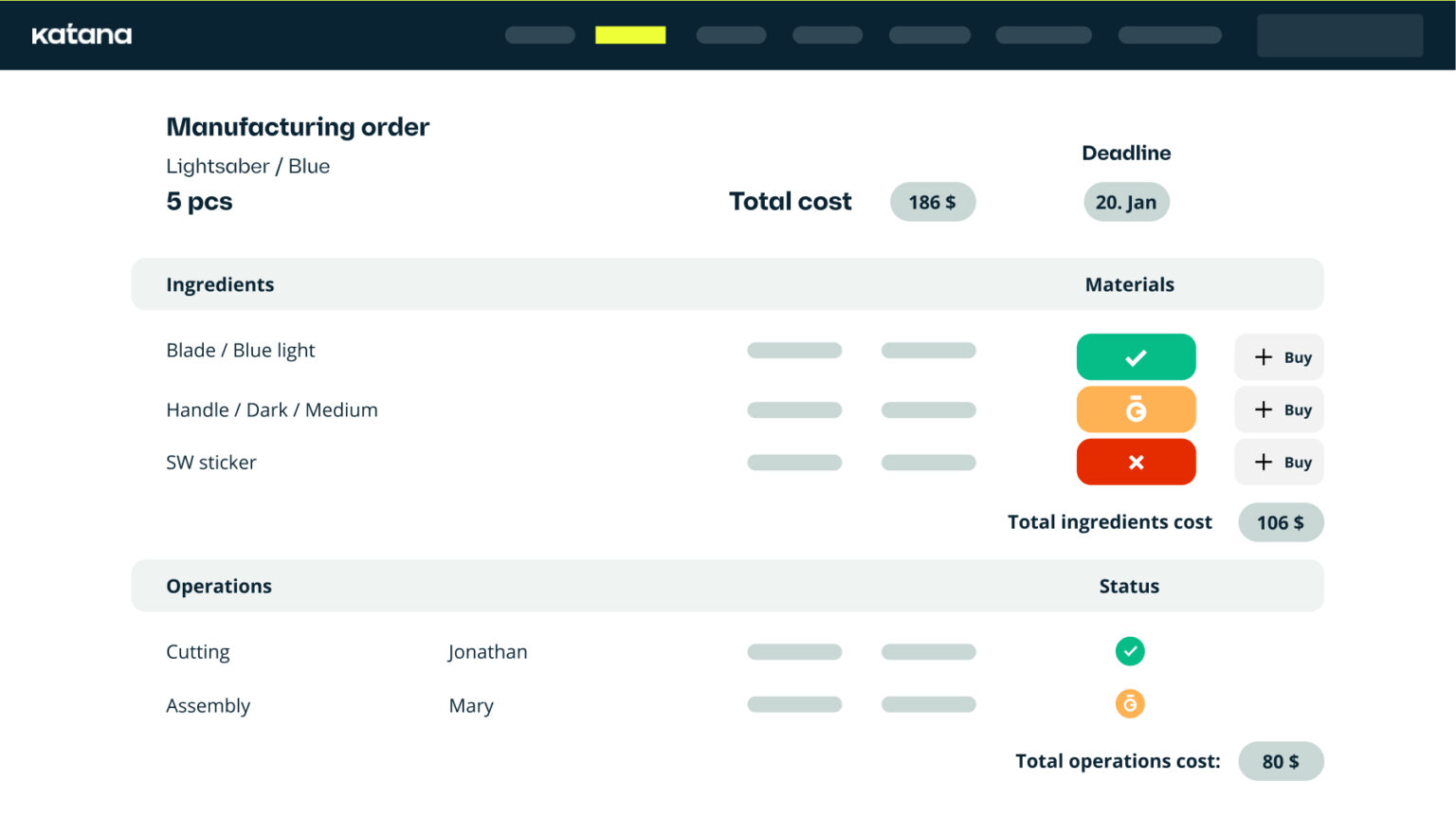1456x818 pixels.
Task: Click the orange timer status for Handle / Dark / Medium
Action: (x=1136, y=409)
